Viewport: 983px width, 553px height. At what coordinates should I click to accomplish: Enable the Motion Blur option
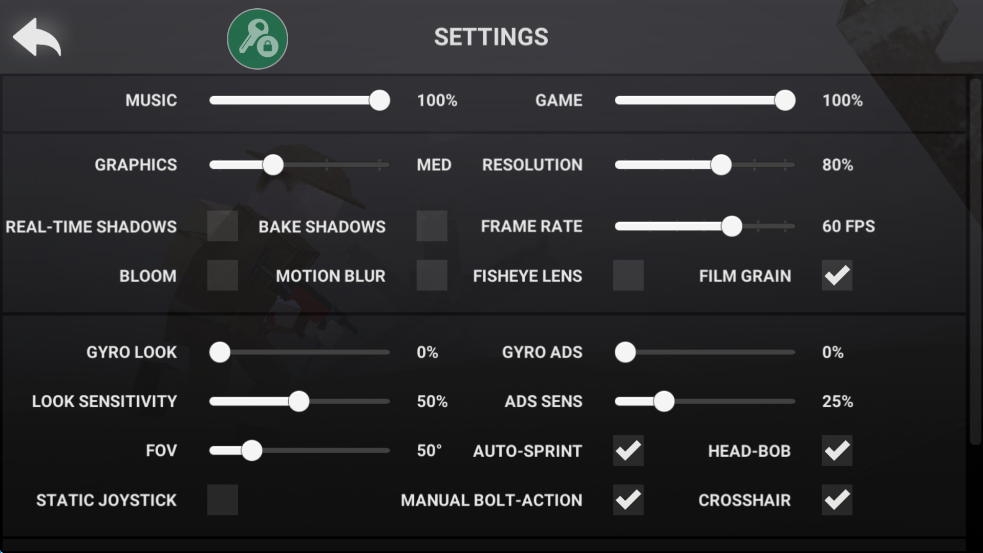[x=432, y=276]
